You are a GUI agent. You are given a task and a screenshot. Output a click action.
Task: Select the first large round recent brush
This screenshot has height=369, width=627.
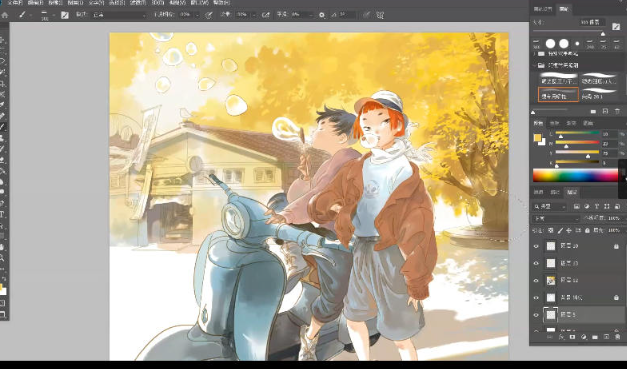tap(550, 43)
